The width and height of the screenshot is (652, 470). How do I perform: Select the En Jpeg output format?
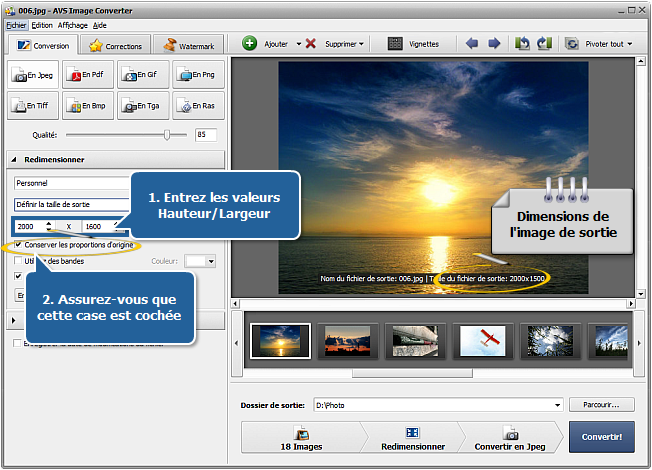pyautogui.click(x=34, y=73)
